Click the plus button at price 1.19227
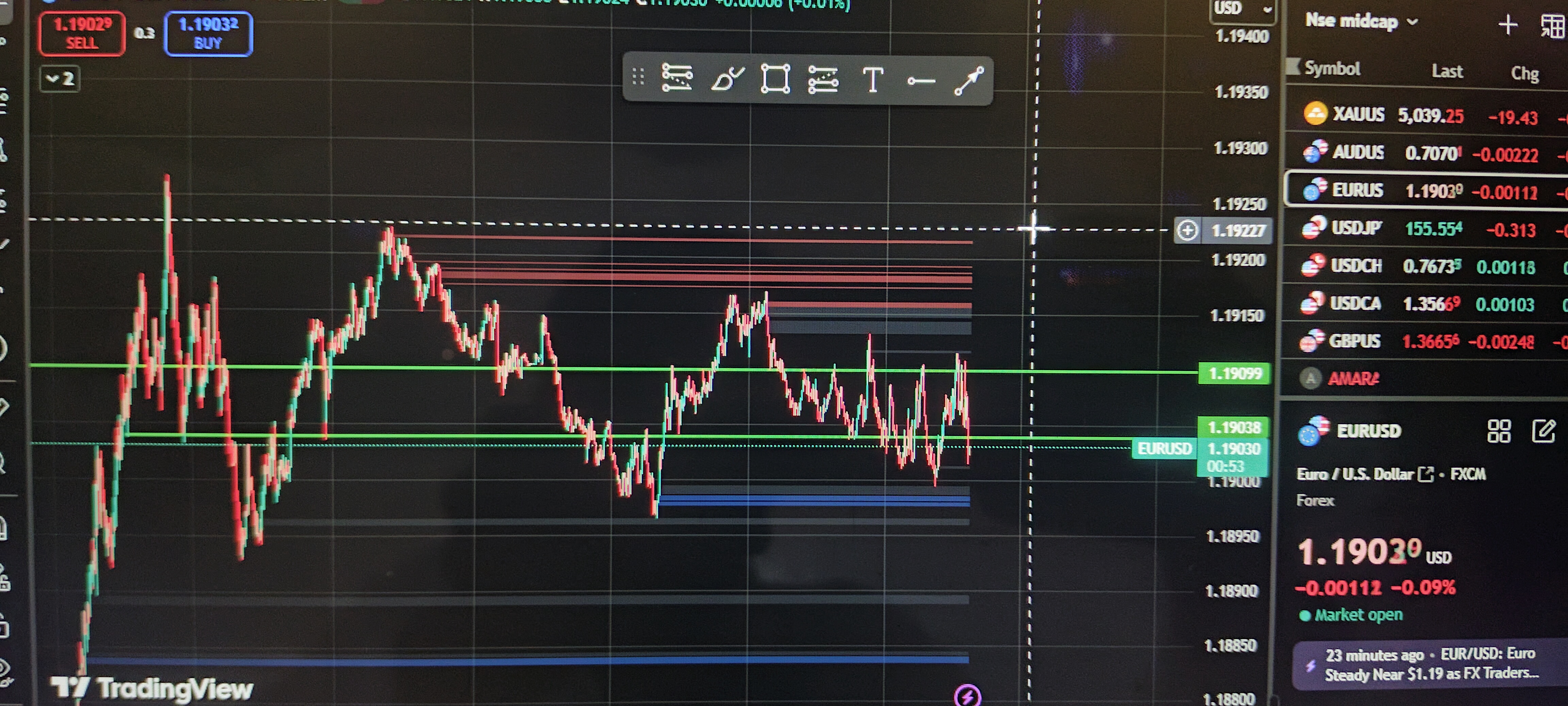Viewport: 1568px width, 706px height. click(1187, 231)
